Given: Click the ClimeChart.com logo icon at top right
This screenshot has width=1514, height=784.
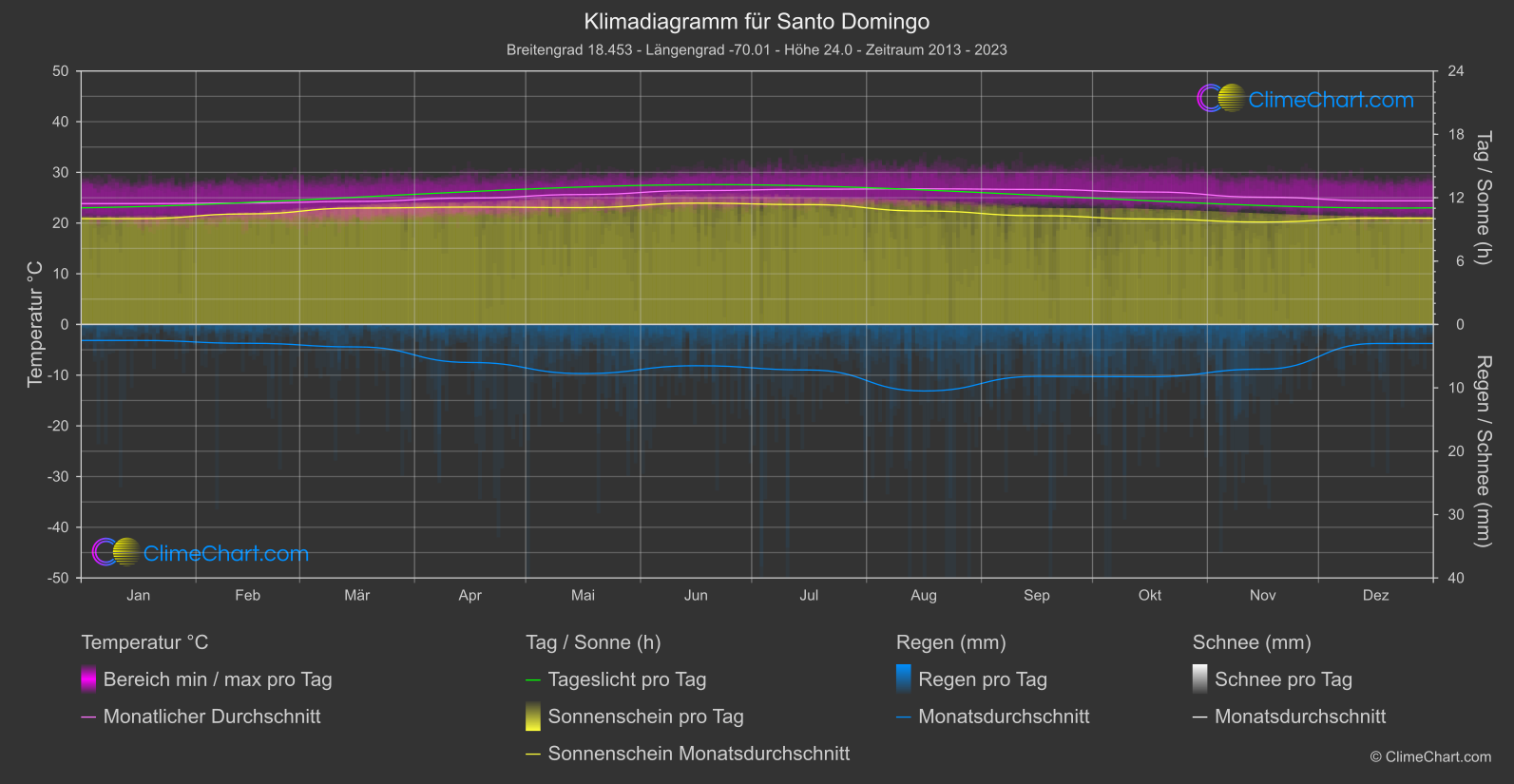Looking at the screenshot, I should (1221, 98).
